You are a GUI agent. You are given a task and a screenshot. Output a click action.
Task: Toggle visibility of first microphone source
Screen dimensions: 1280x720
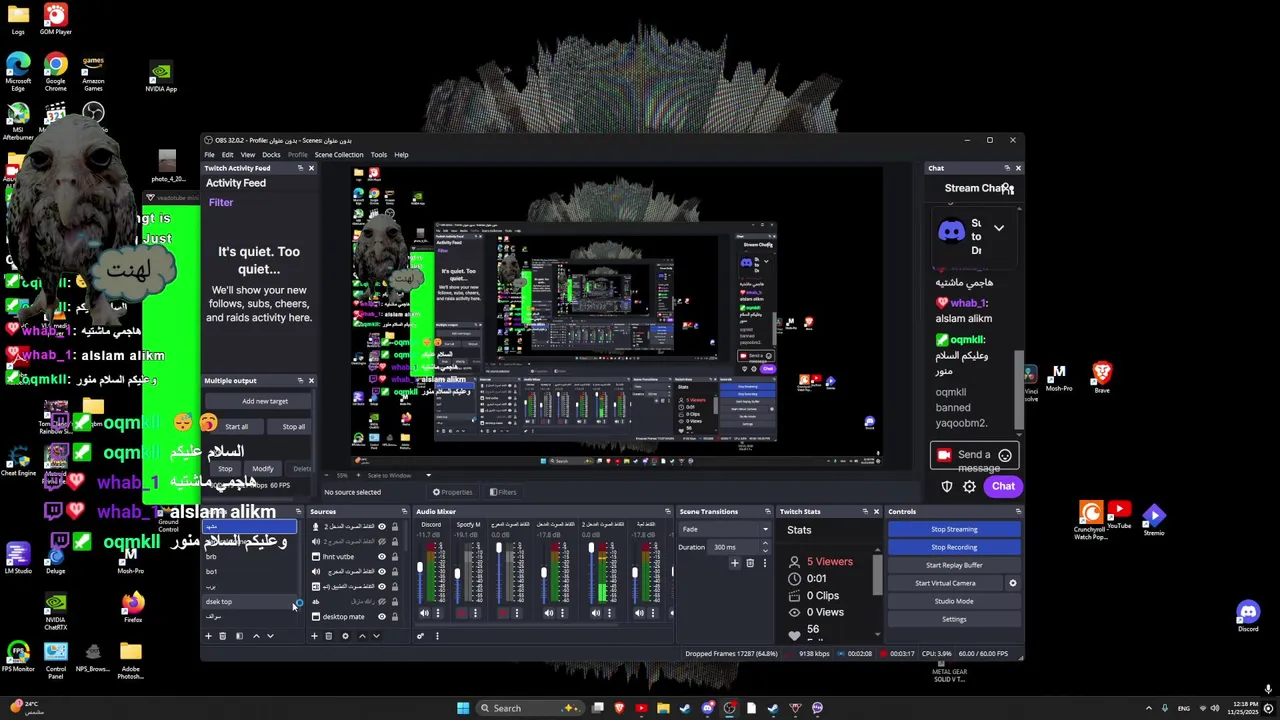click(381, 527)
